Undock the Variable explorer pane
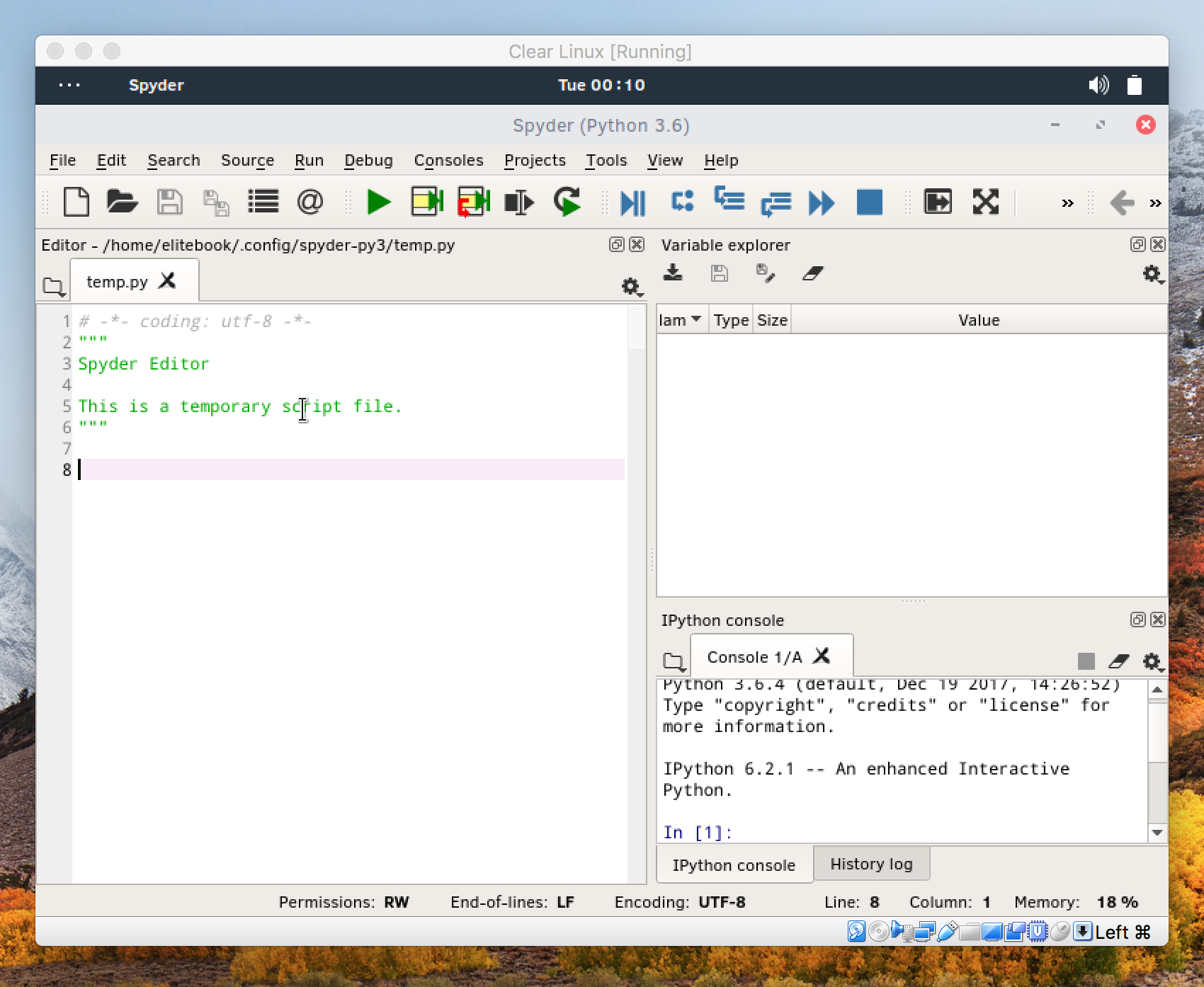The image size is (1204, 987). (1137, 244)
